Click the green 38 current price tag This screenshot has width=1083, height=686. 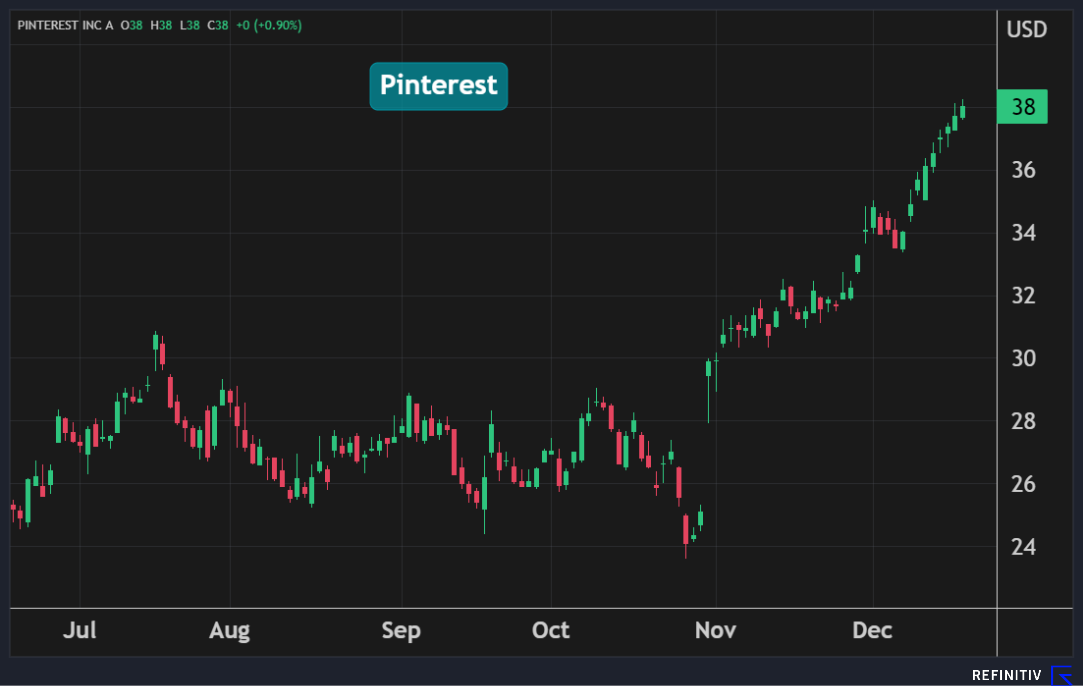(1022, 107)
